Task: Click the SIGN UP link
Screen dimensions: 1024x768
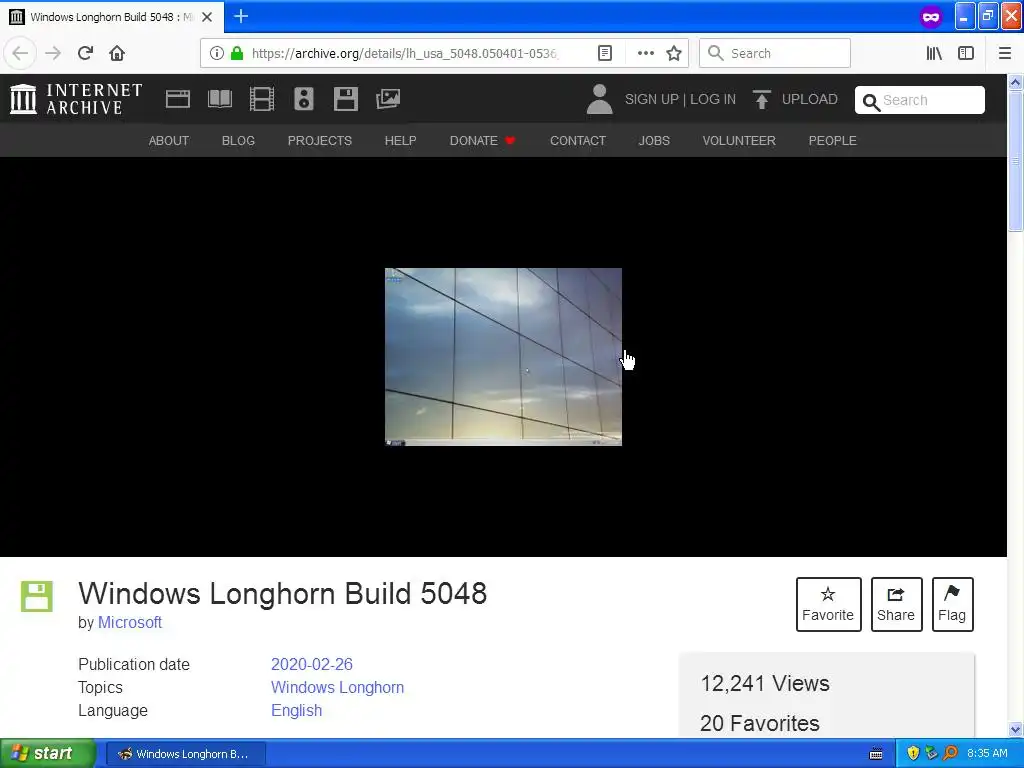Action: (x=652, y=99)
